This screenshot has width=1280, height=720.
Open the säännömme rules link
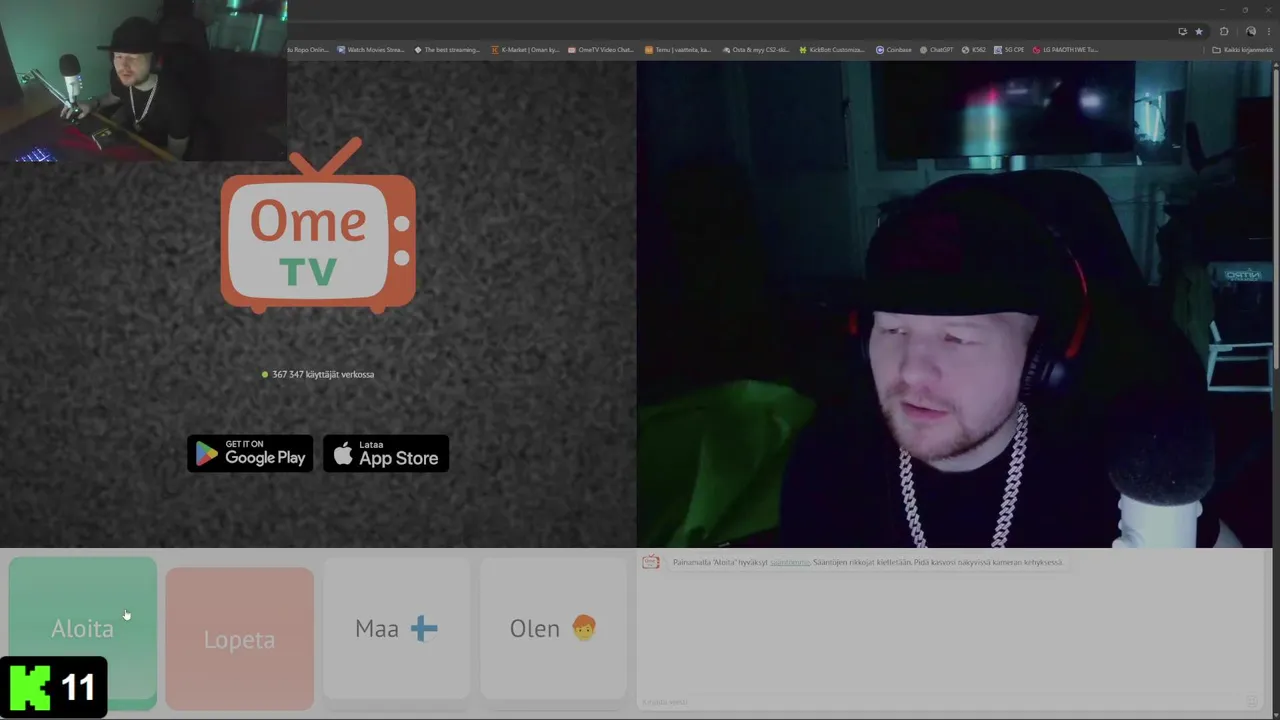click(790, 562)
